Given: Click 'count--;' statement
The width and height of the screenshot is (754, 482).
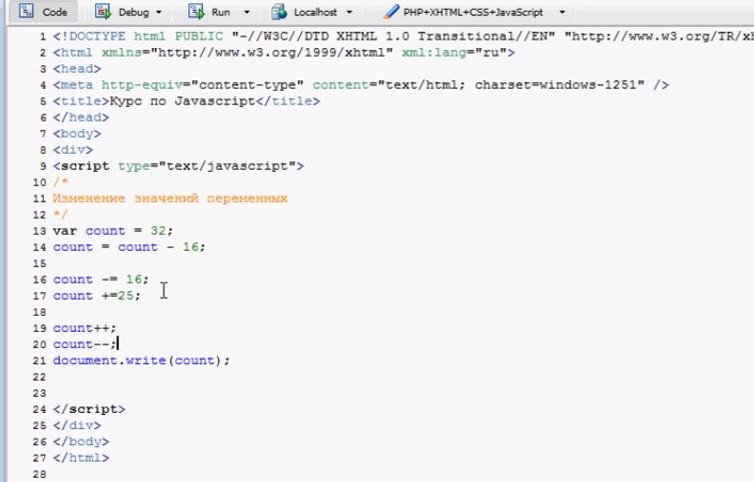Looking at the screenshot, I should point(85,344).
